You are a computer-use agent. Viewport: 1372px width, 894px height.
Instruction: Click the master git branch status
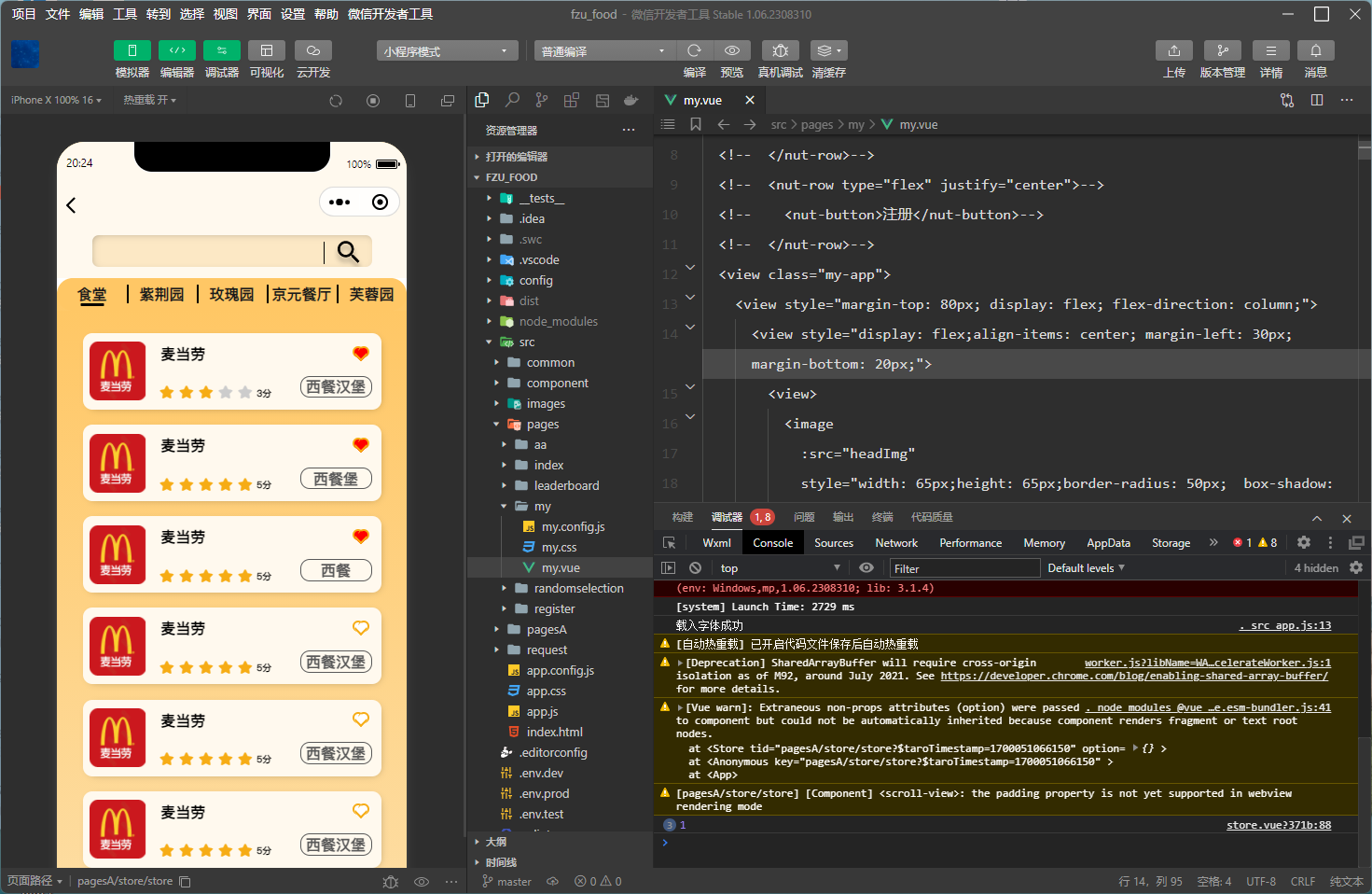coord(507,882)
